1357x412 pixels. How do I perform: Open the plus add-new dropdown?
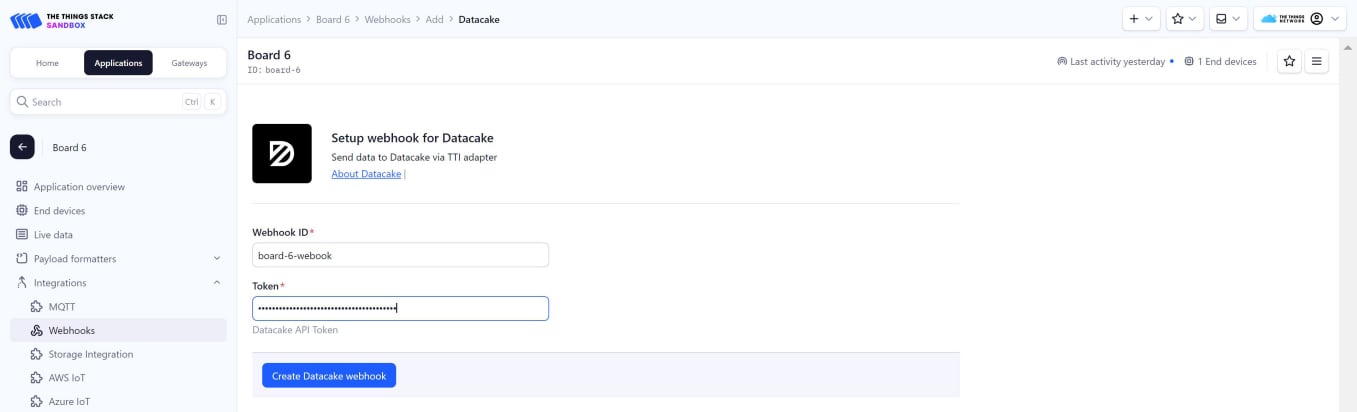1141,19
